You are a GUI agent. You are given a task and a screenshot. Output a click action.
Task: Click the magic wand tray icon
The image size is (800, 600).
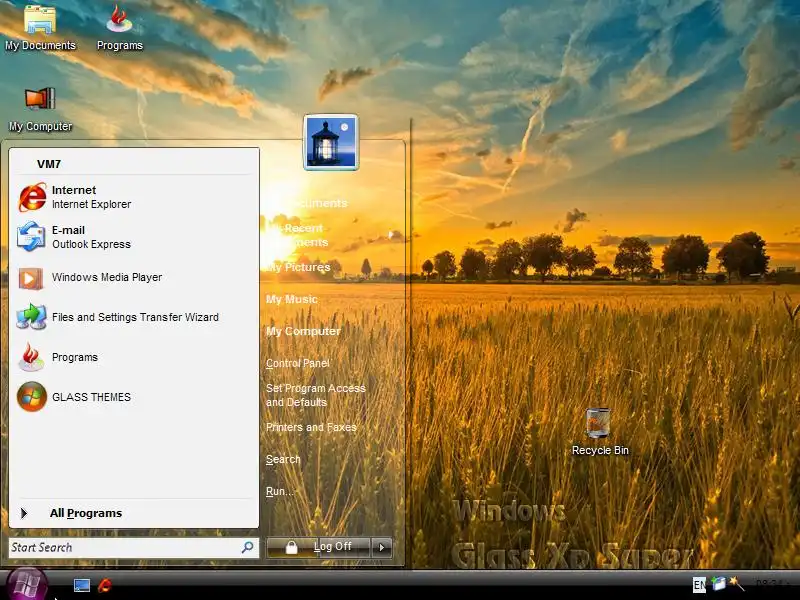tap(736, 583)
